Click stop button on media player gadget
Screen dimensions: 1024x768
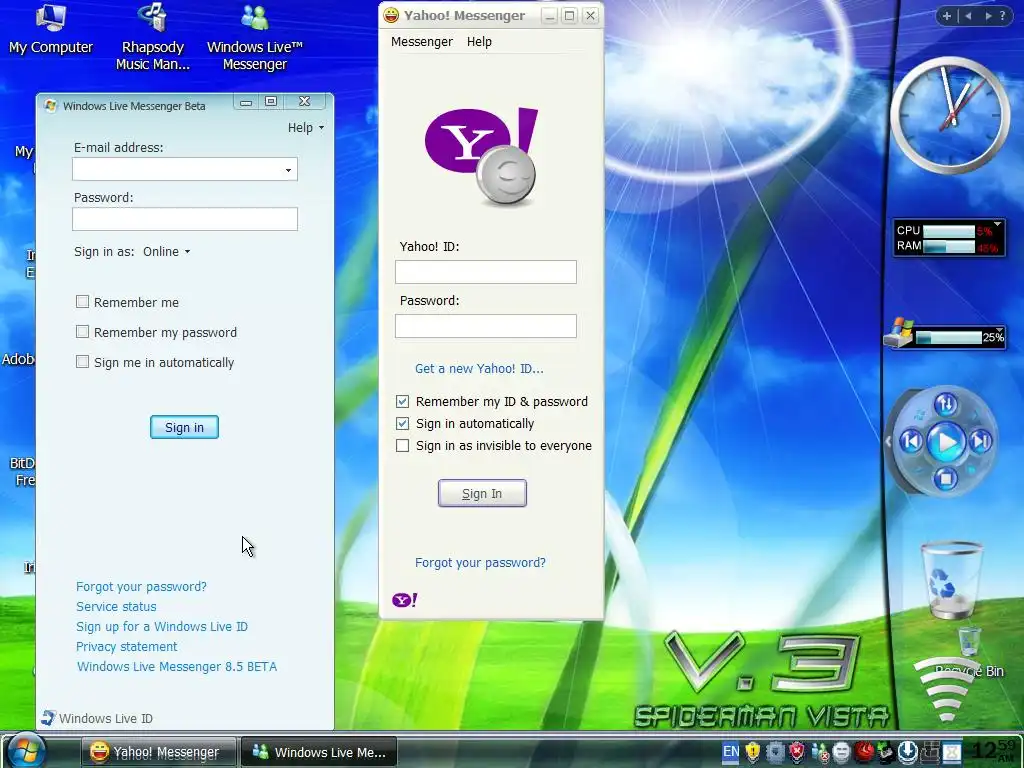tap(945, 479)
